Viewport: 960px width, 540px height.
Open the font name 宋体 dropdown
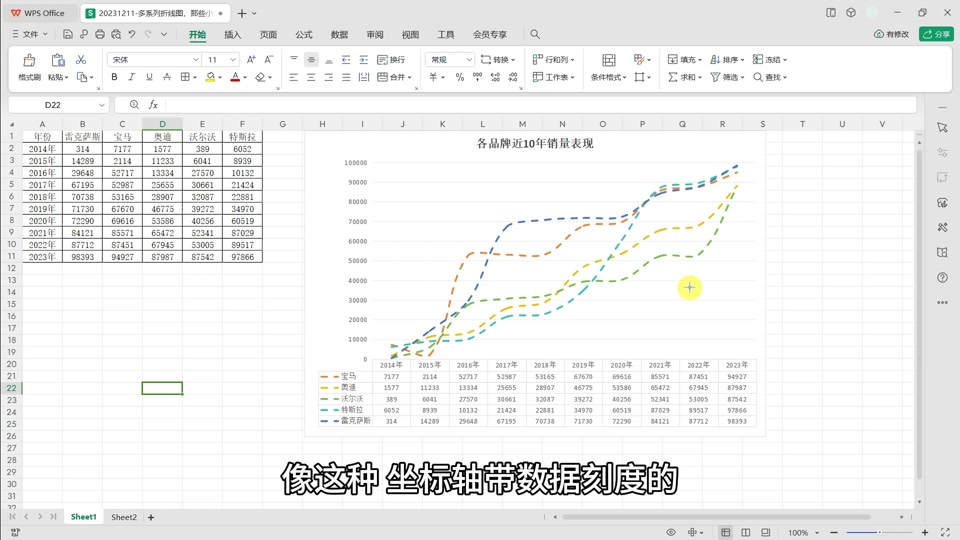tap(195, 59)
